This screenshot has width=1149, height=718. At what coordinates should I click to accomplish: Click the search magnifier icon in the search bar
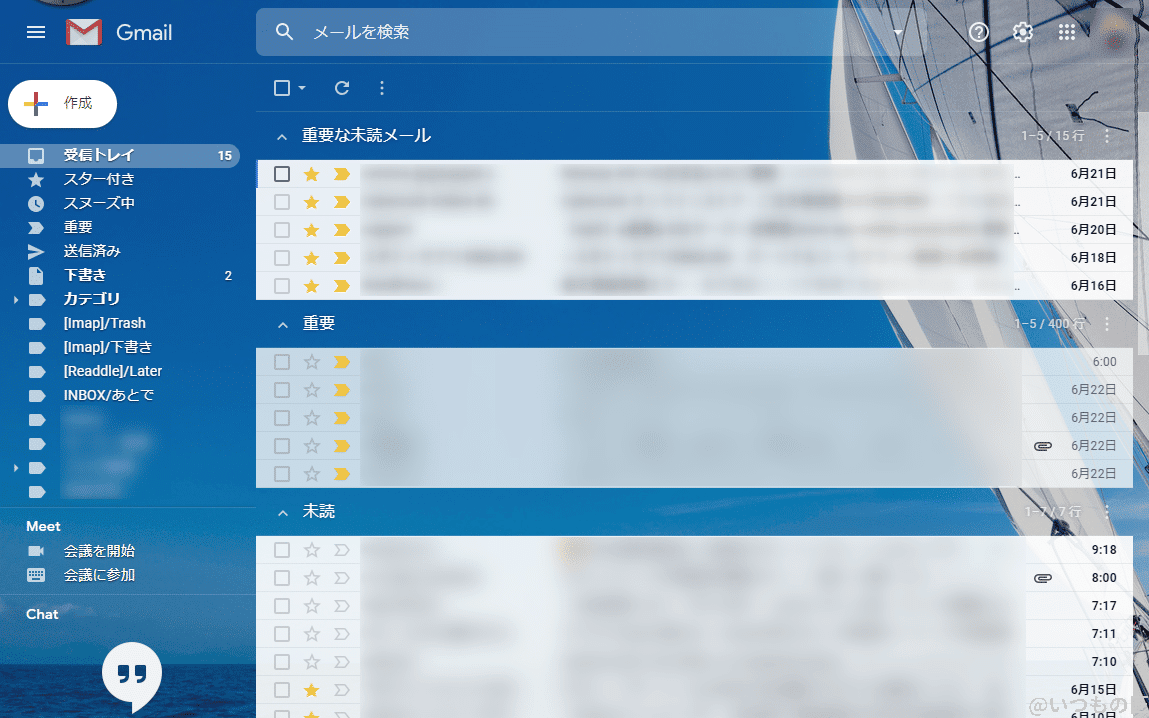tap(284, 31)
